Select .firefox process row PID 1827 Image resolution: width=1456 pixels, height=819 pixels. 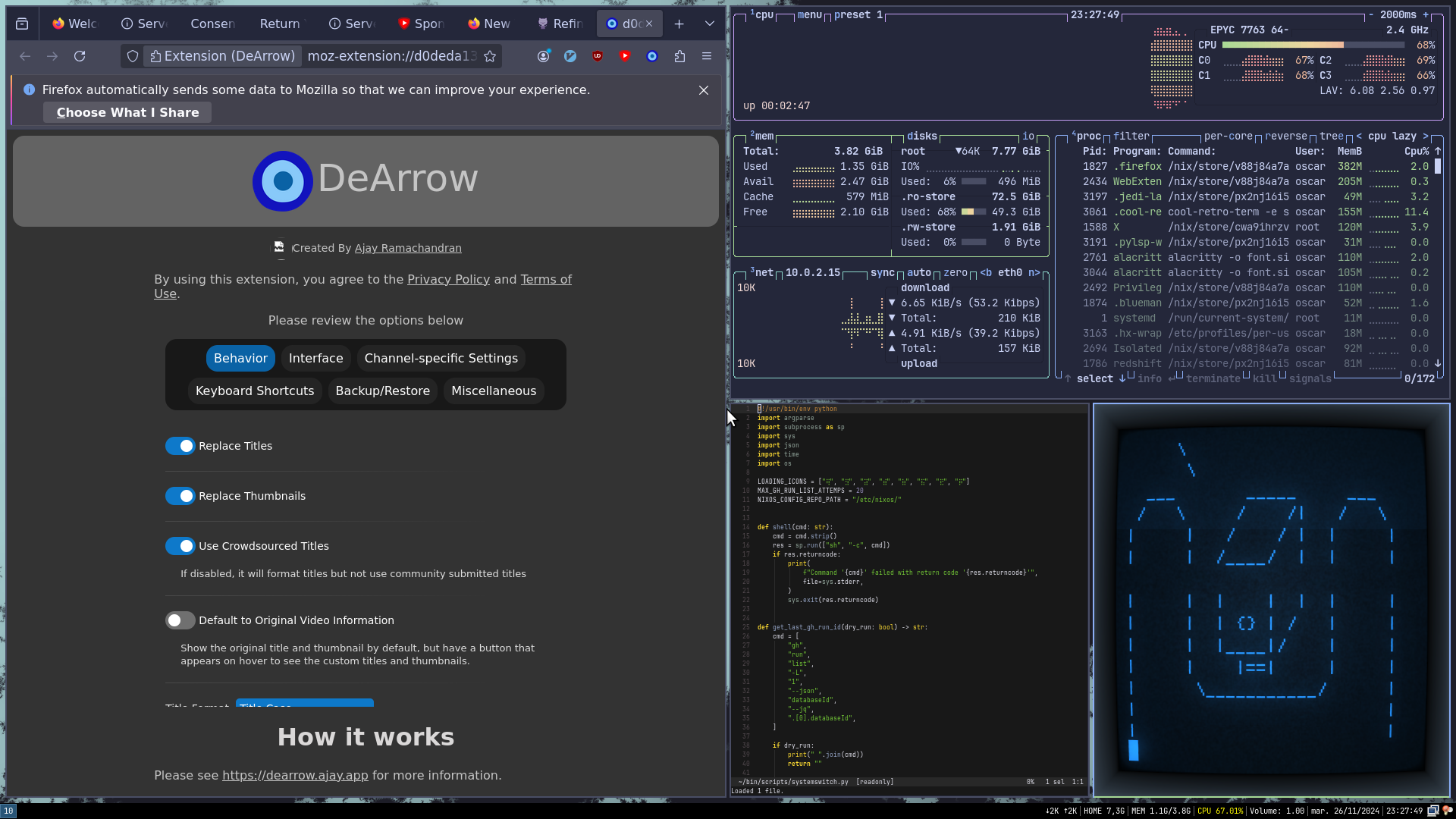click(1255, 167)
